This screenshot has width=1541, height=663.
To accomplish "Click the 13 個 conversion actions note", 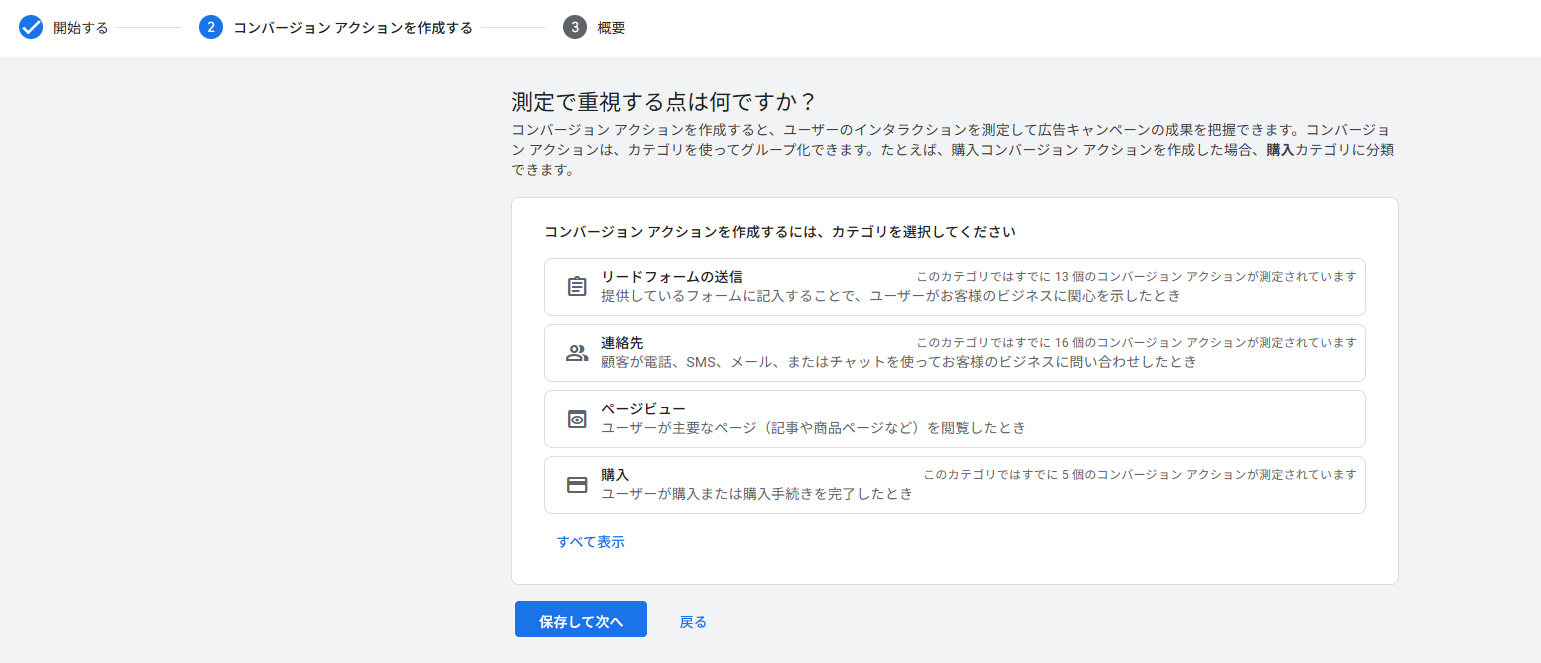I will coord(1136,277).
